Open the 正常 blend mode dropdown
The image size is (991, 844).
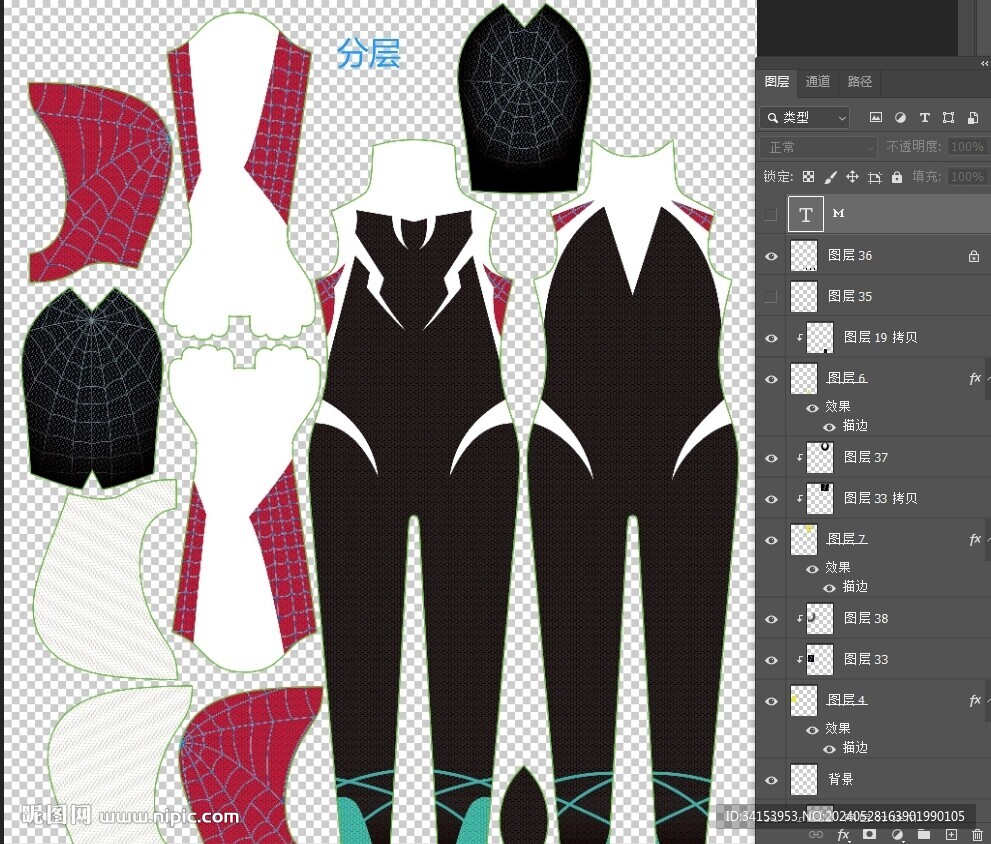[818, 147]
